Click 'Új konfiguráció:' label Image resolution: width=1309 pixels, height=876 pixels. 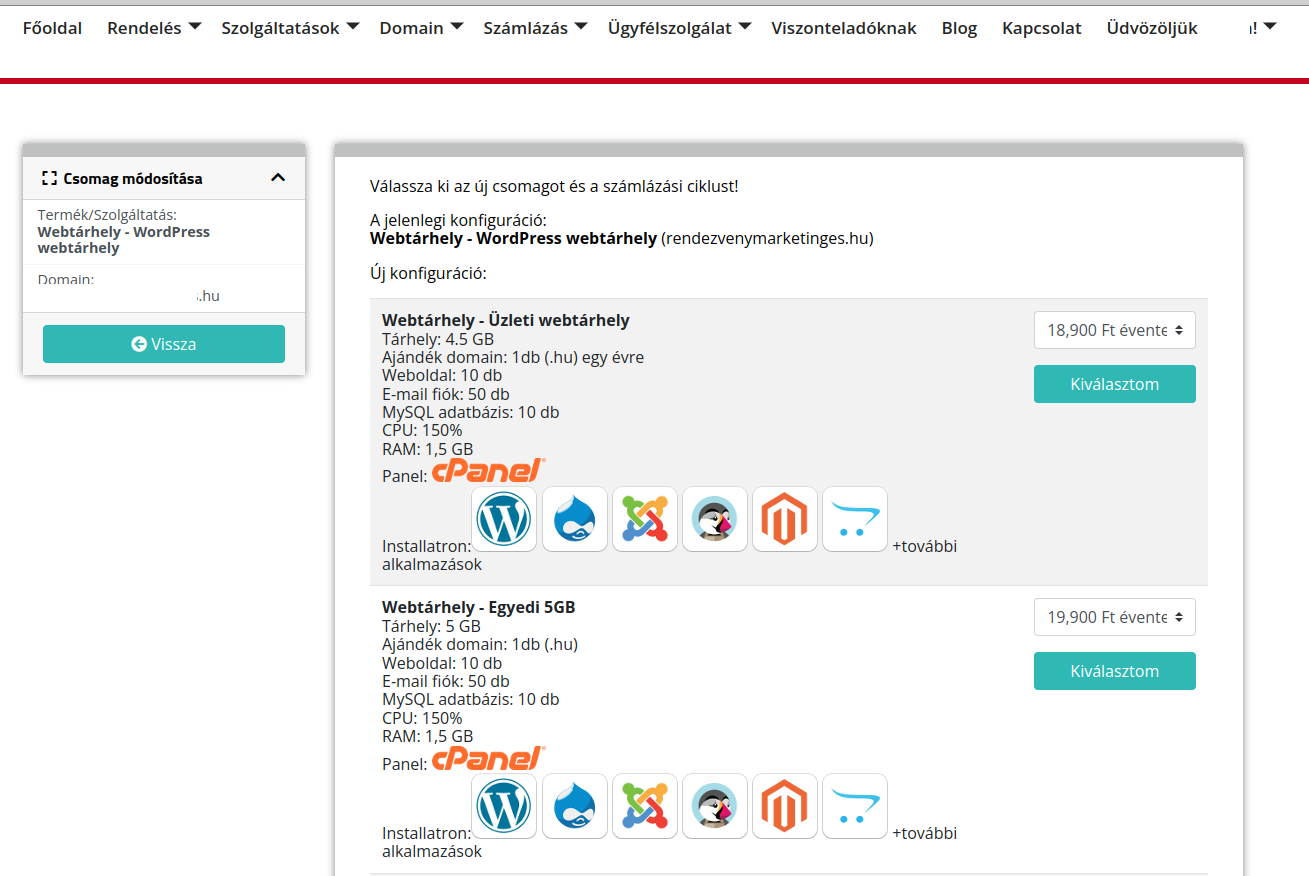428,272
